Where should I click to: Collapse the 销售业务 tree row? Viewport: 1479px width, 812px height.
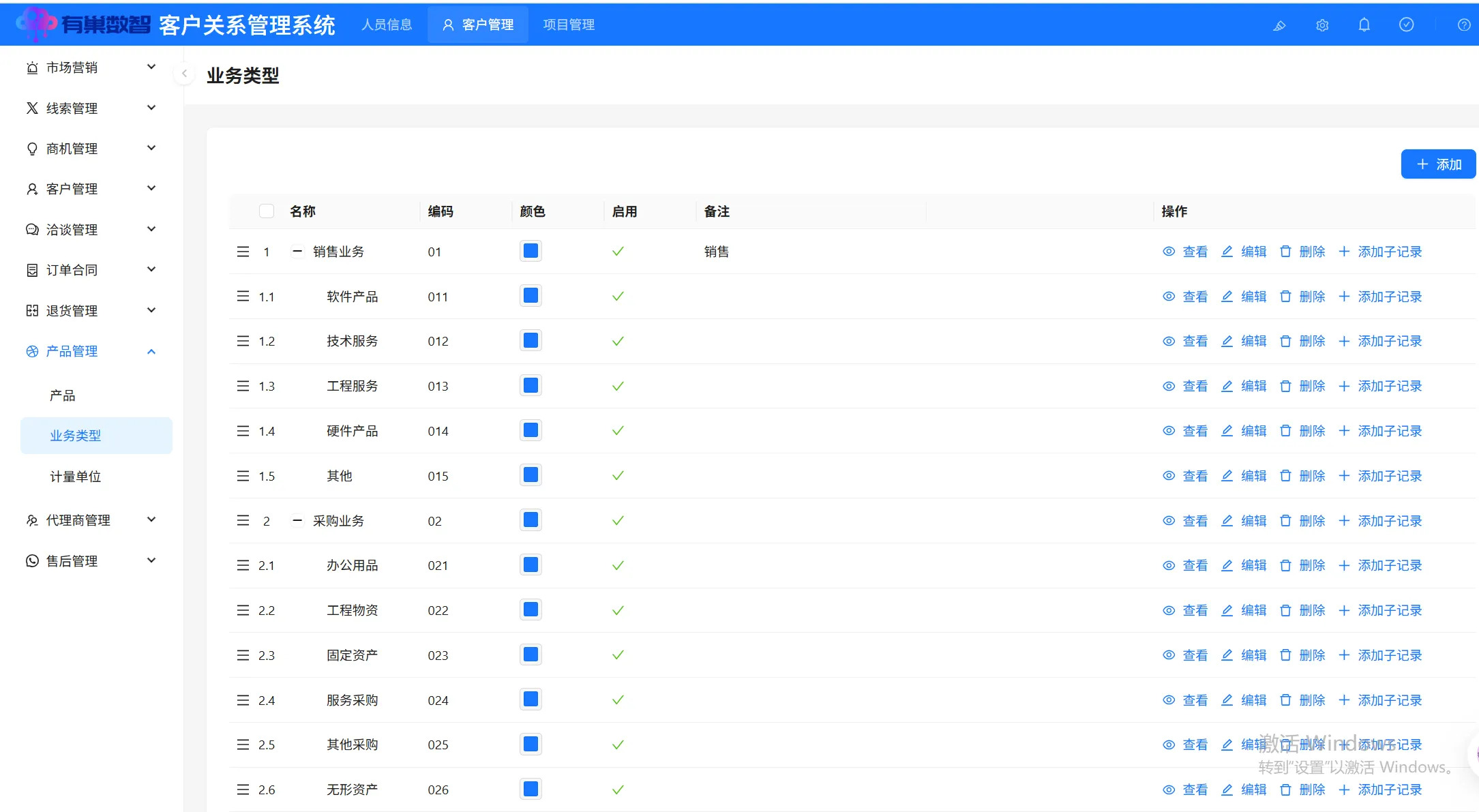pos(297,252)
